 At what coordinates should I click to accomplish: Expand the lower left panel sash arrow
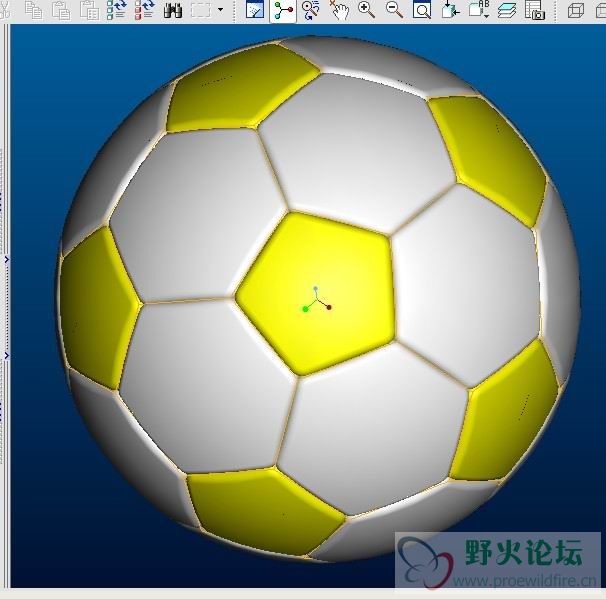pyautogui.click(x=7, y=356)
